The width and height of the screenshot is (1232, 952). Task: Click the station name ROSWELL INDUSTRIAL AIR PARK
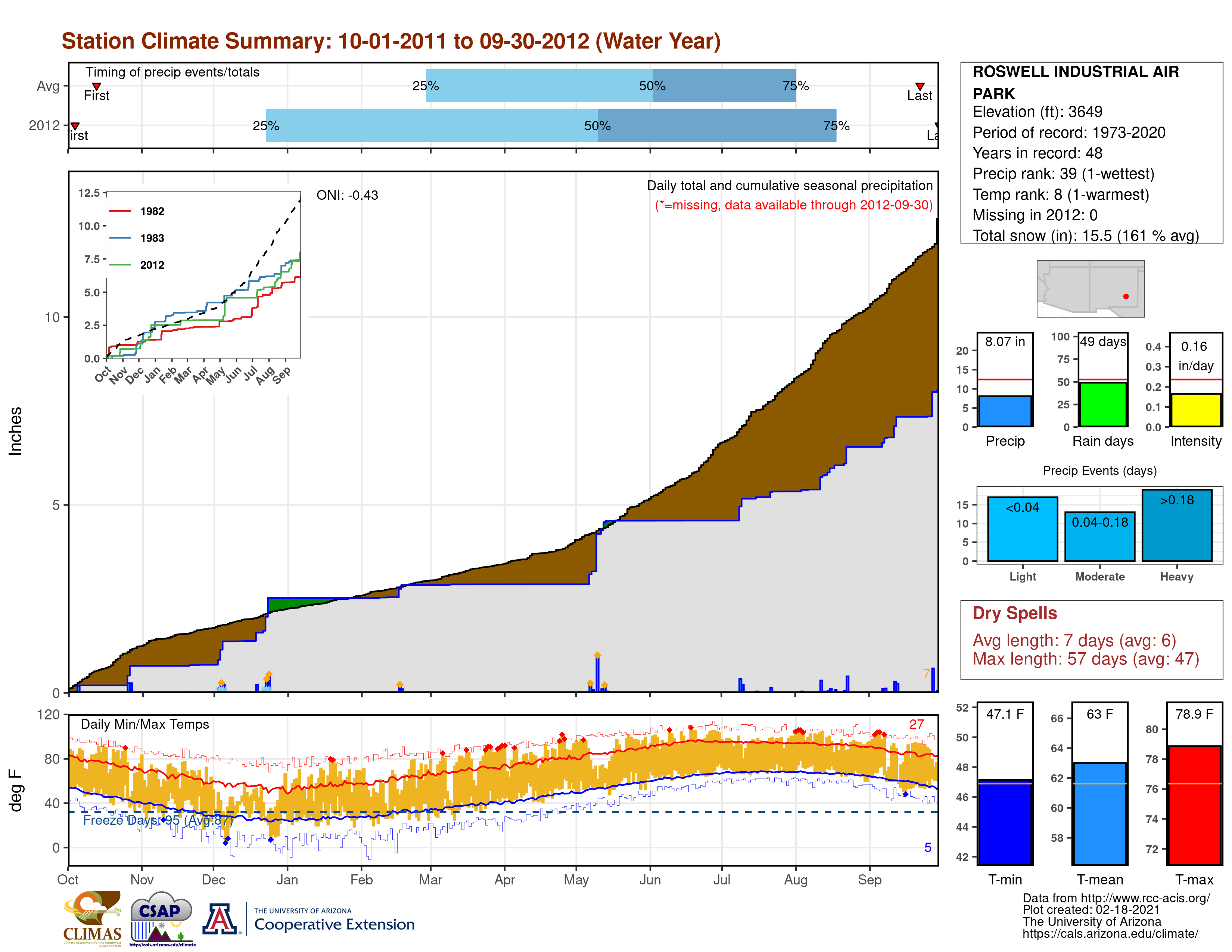coord(1076,83)
